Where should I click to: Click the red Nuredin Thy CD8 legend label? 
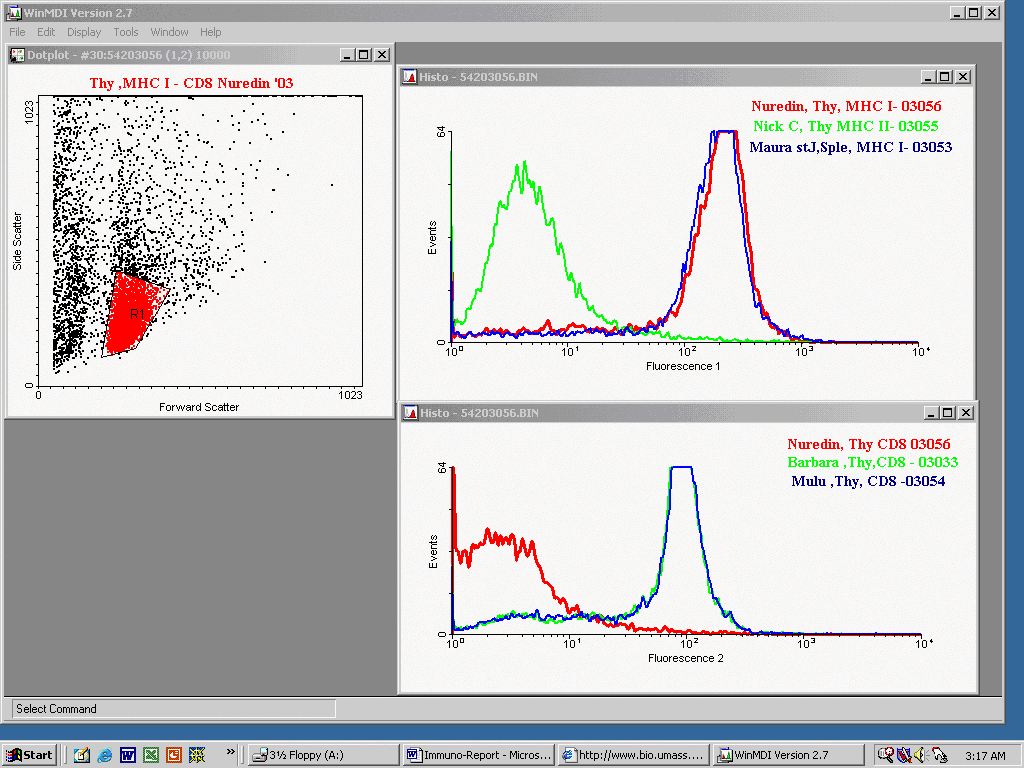[x=868, y=444]
